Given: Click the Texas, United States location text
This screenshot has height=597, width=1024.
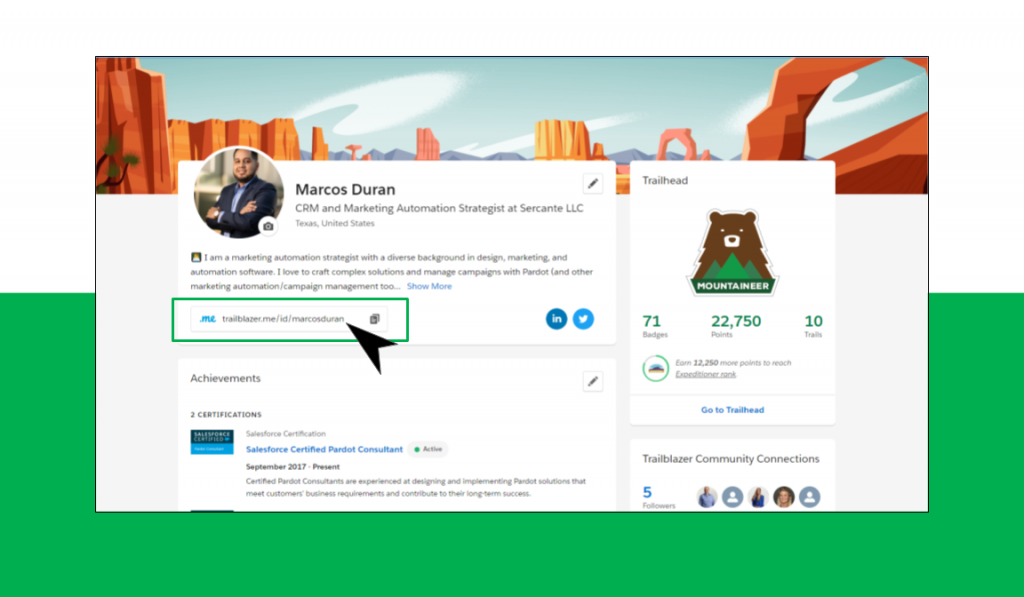Looking at the screenshot, I should (x=334, y=223).
